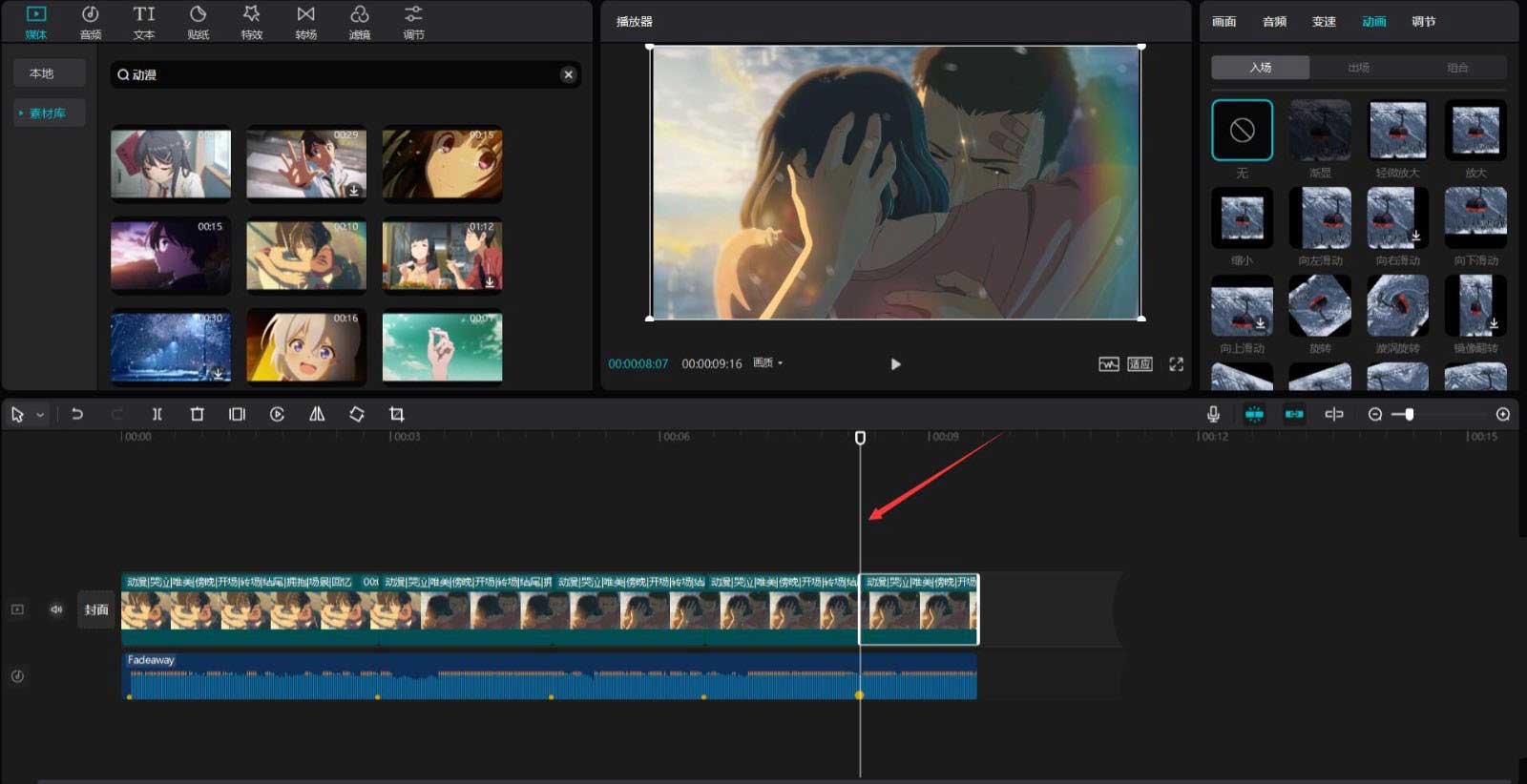The height and width of the screenshot is (784, 1527).
Task: Rotate the selected clip
Action: (x=357, y=414)
